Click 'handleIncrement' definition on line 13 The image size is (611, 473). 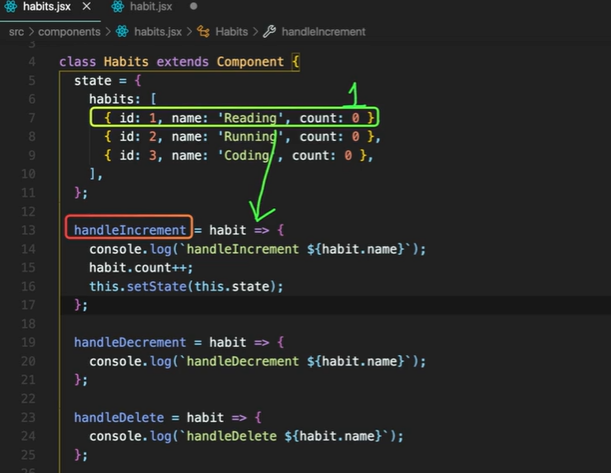pyautogui.click(x=130, y=230)
